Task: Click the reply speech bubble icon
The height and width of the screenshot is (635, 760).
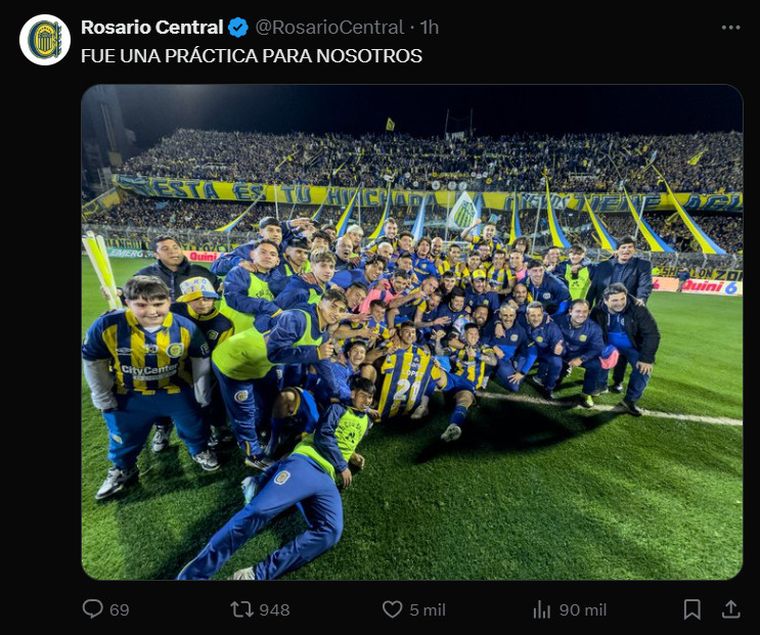Action: [92, 608]
